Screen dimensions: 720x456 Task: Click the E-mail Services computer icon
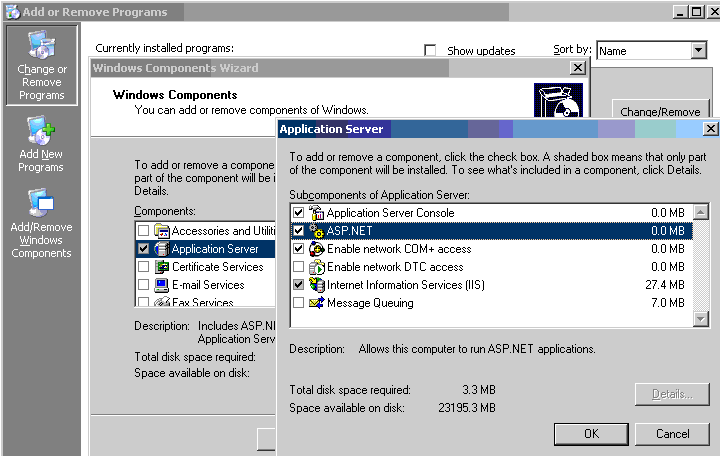162,285
